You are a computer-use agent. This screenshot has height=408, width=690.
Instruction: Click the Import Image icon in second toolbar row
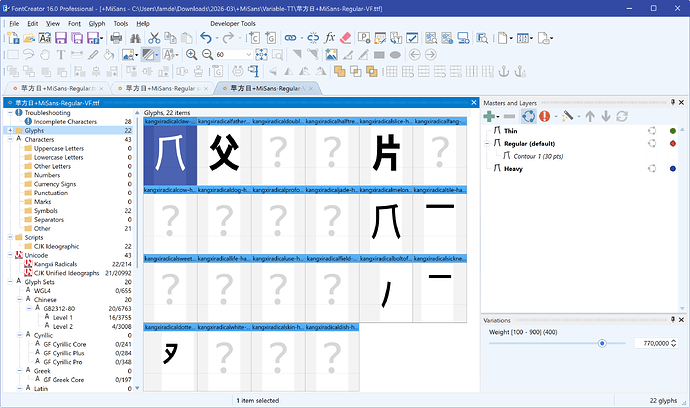[331, 55]
